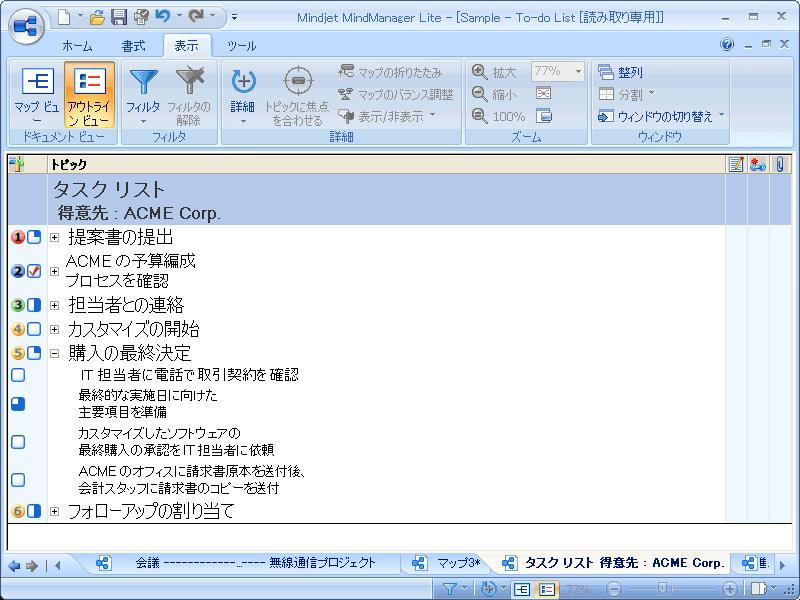Click the Notes column header icon
800x600 pixels.
[736, 164]
